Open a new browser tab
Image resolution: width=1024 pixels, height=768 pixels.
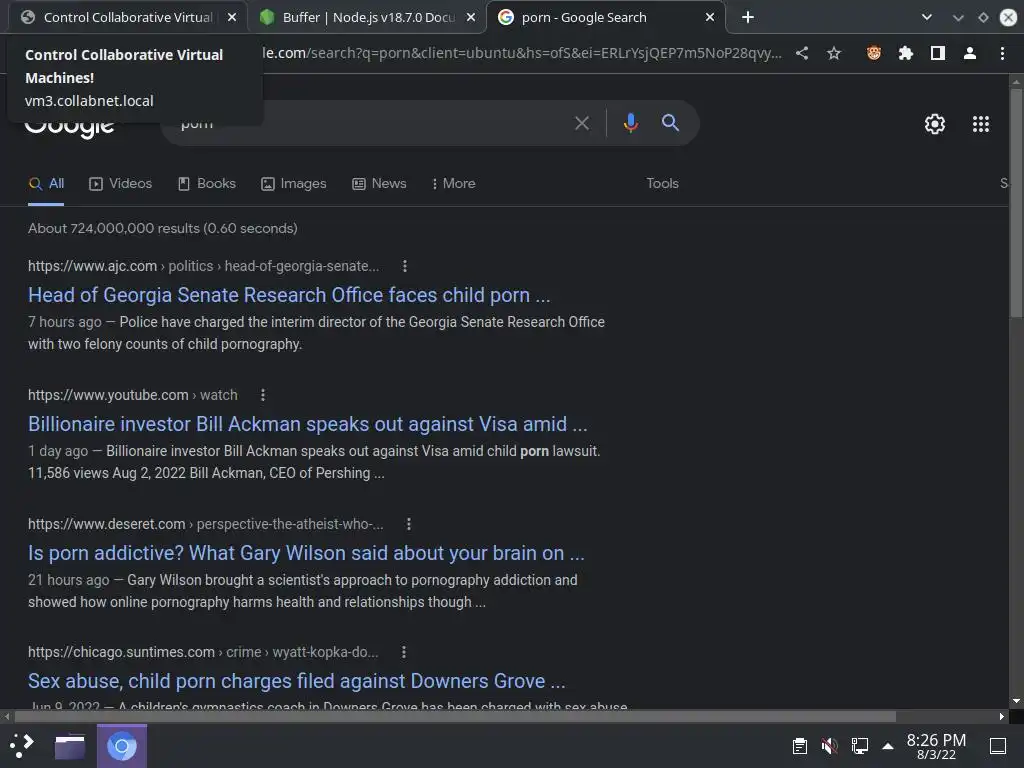point(748,18)
